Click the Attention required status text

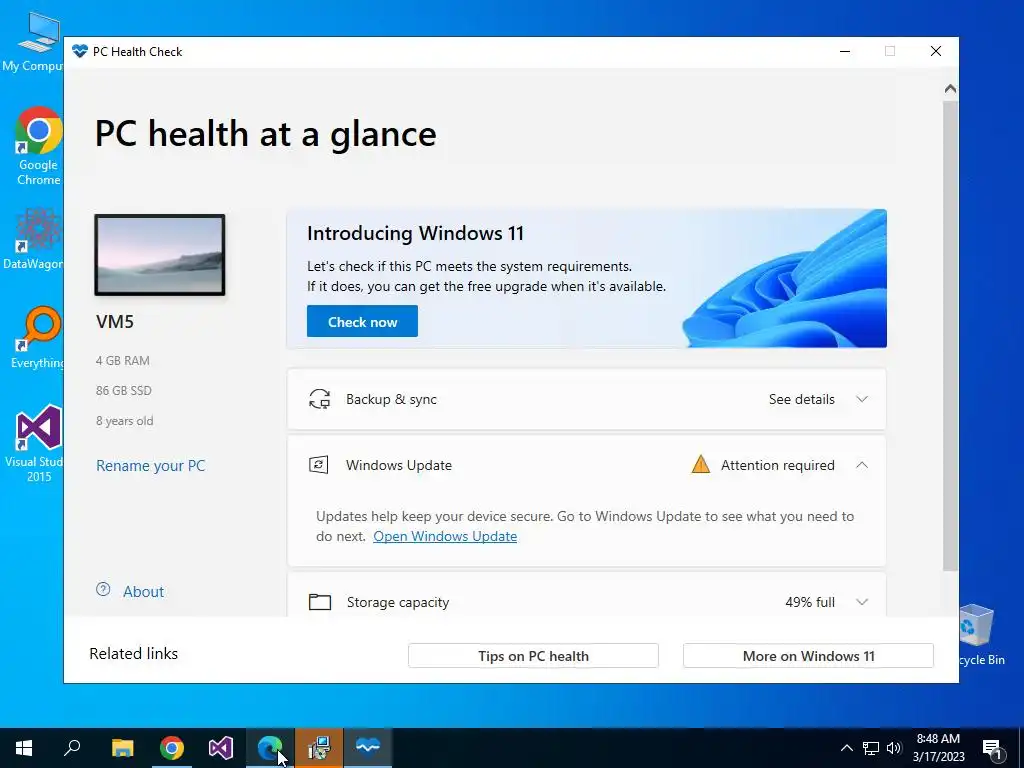click(778, 465)
